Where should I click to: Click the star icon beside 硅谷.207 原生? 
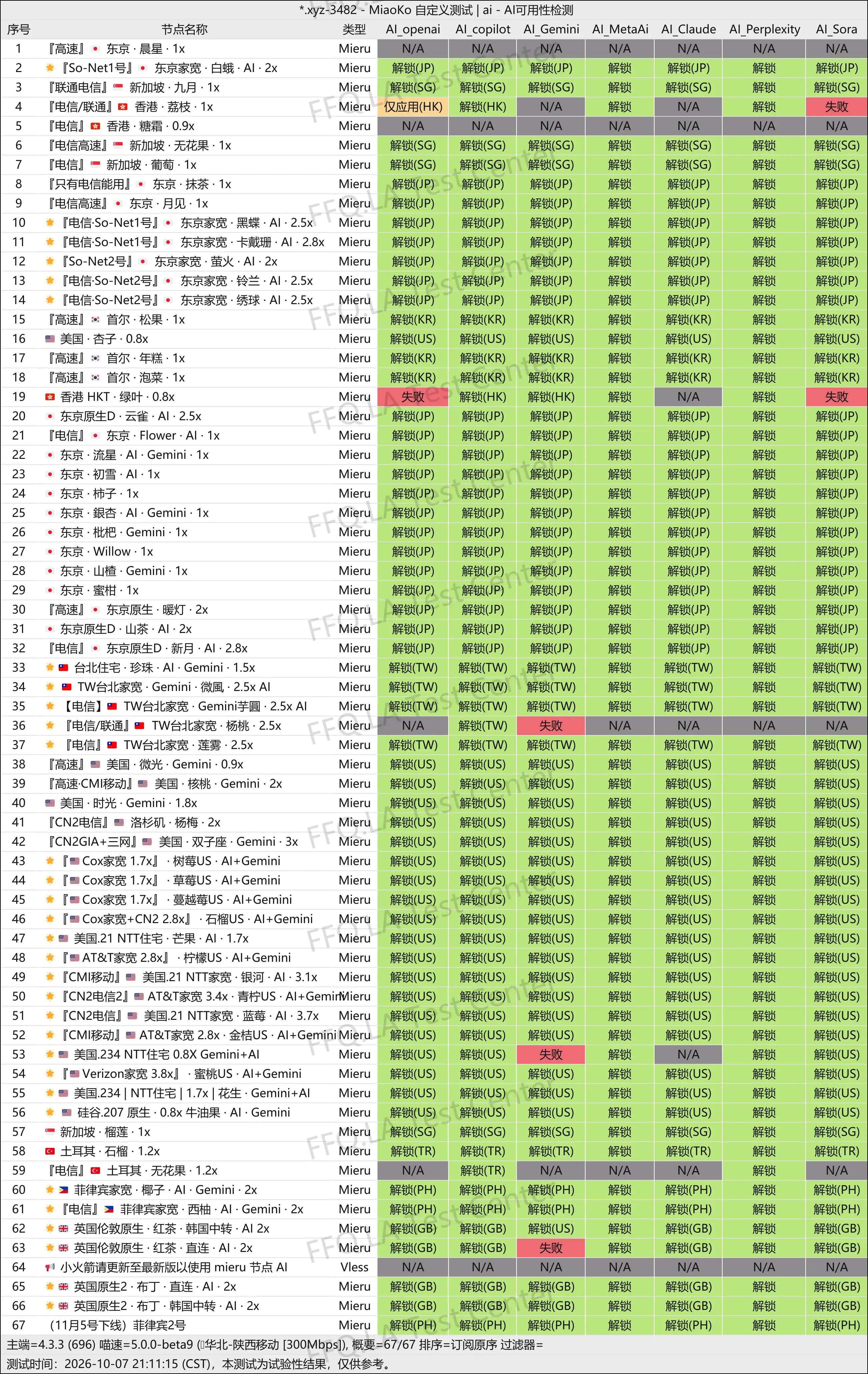tap(50, 1112)
